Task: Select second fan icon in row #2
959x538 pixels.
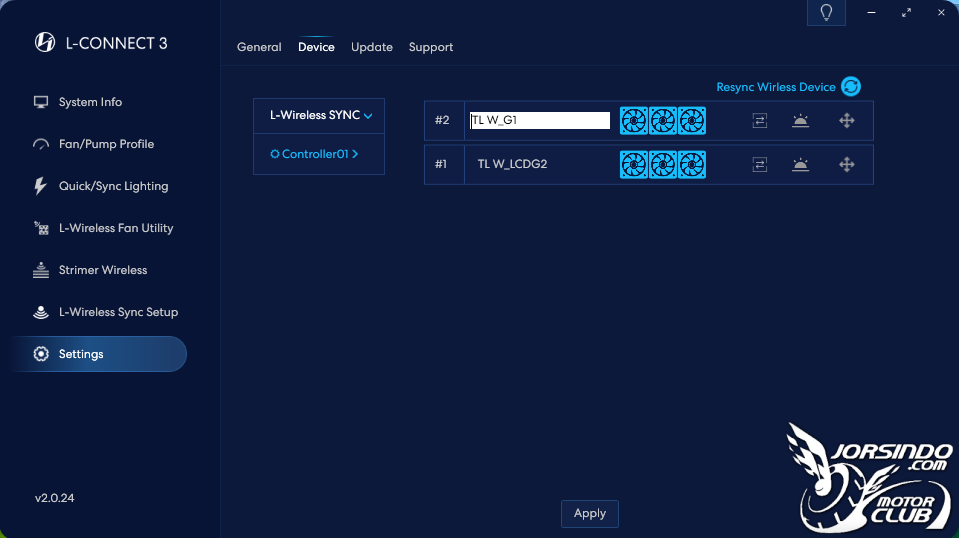Action: coord(663,121)
